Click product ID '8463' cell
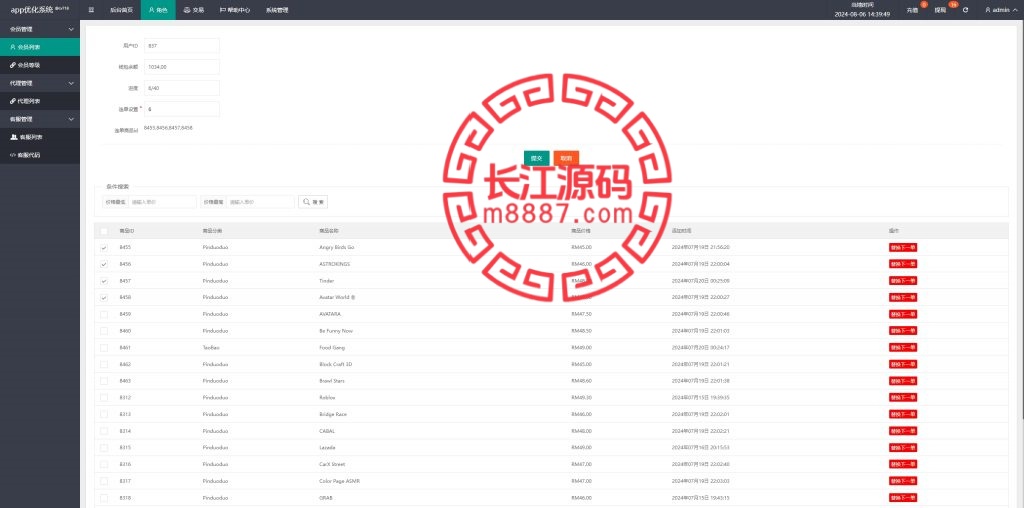The width and height of the screenshot is (1024, 508). click(x=125, y=381)
